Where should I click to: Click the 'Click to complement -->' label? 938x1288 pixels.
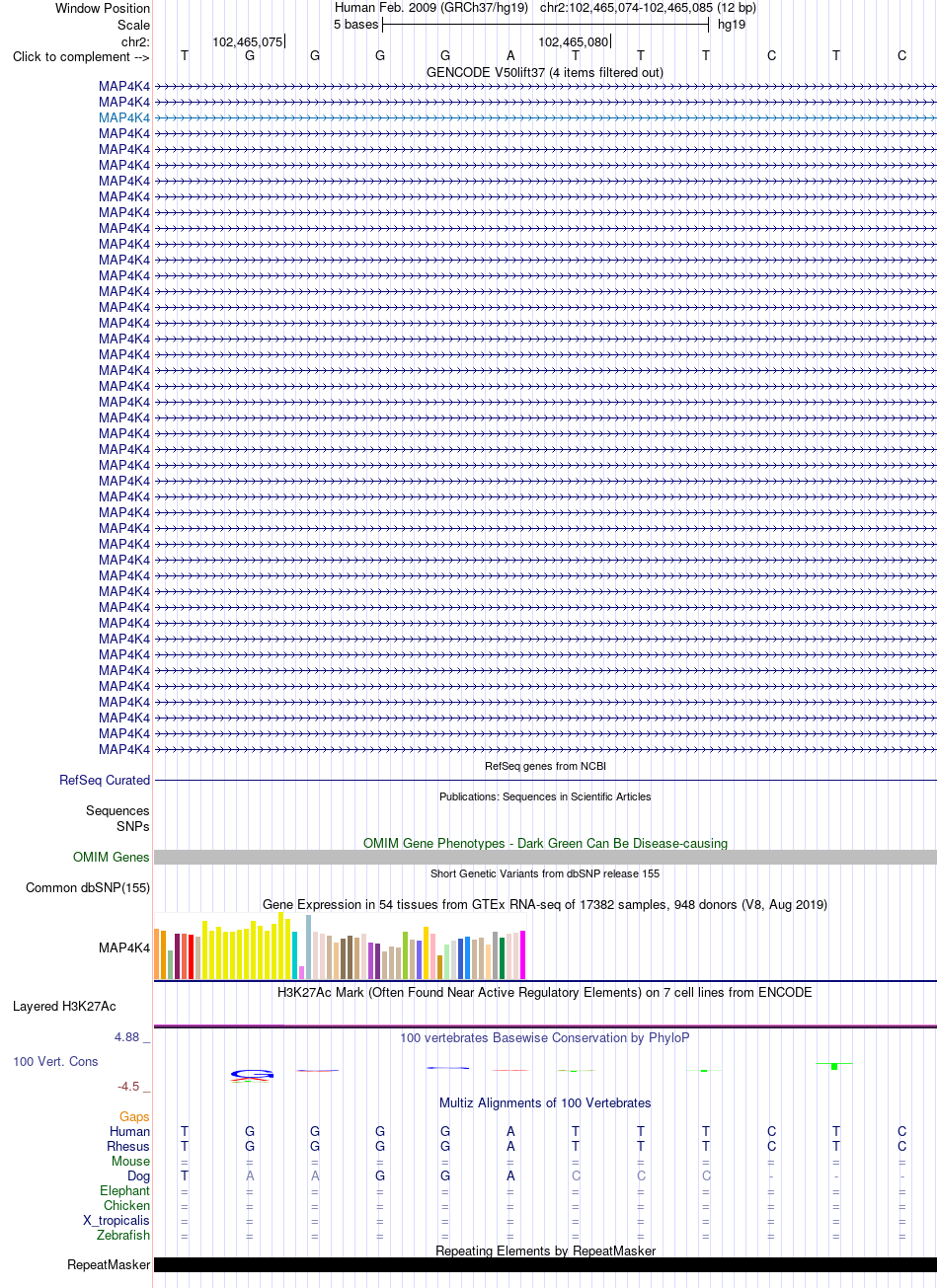[81, 56]
